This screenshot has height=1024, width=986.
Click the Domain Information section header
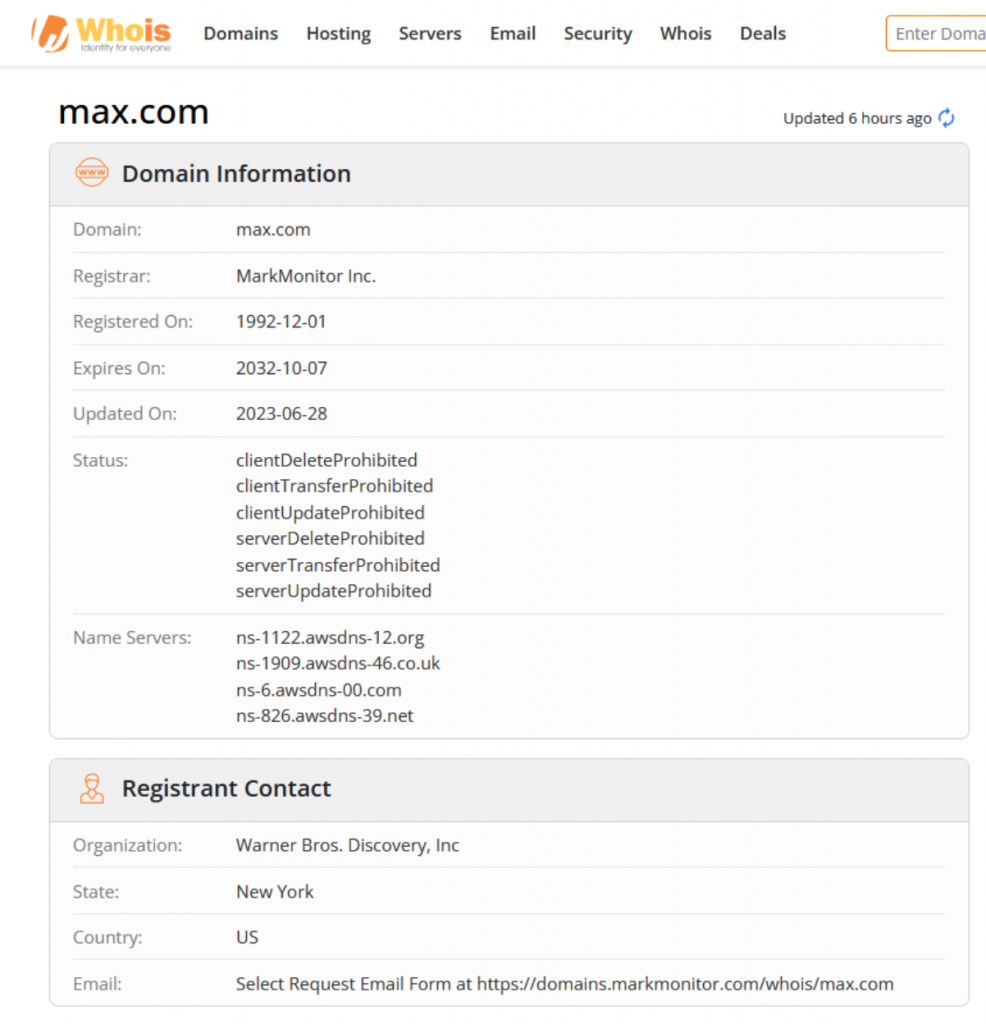pyautogui.click(x=236, y=174)
